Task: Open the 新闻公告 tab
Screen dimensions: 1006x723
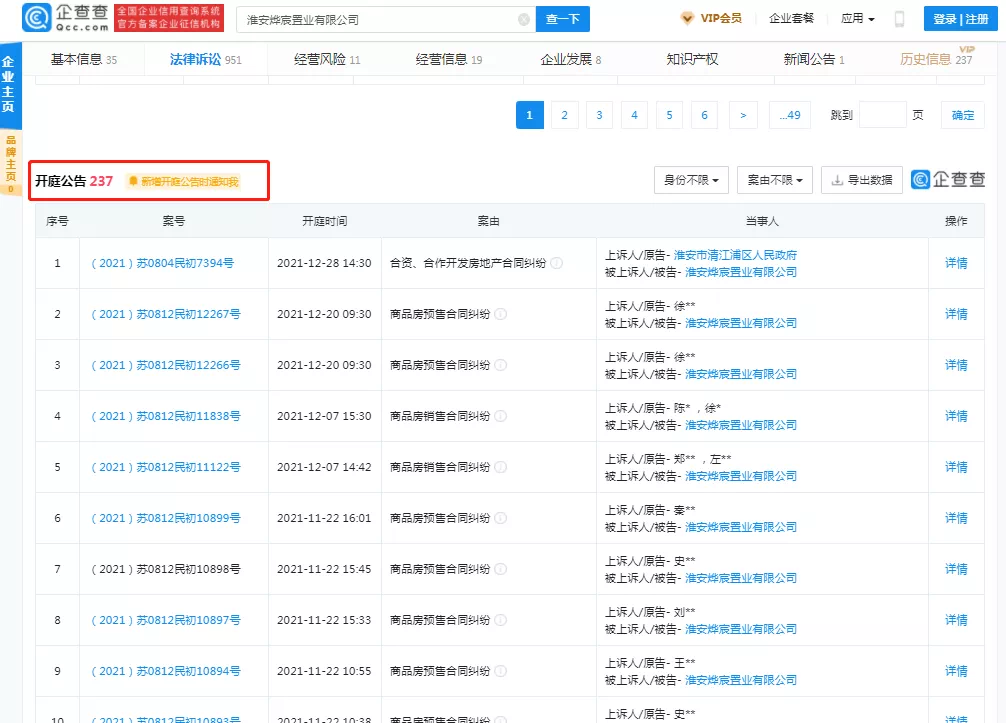Action: [x=814, y=60]
